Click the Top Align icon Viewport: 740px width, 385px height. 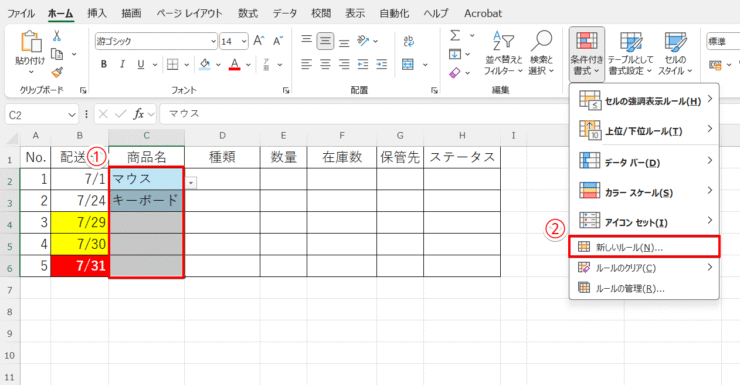pyautogui.click(x=307, y=41)
